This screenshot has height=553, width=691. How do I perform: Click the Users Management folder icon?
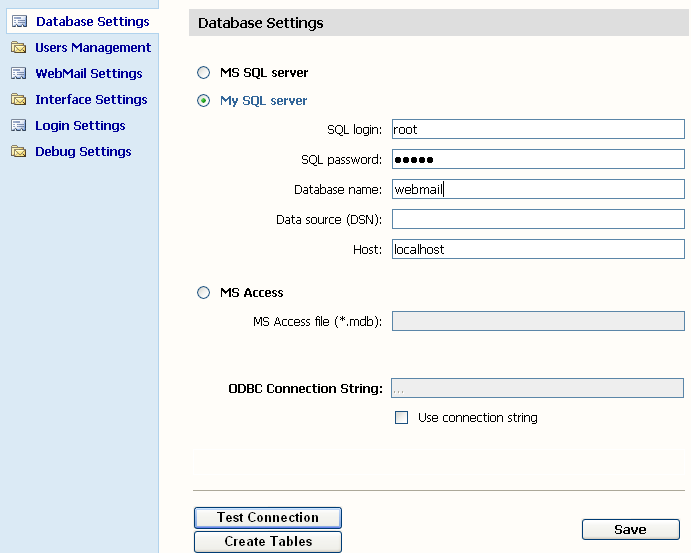pos(18,47)
